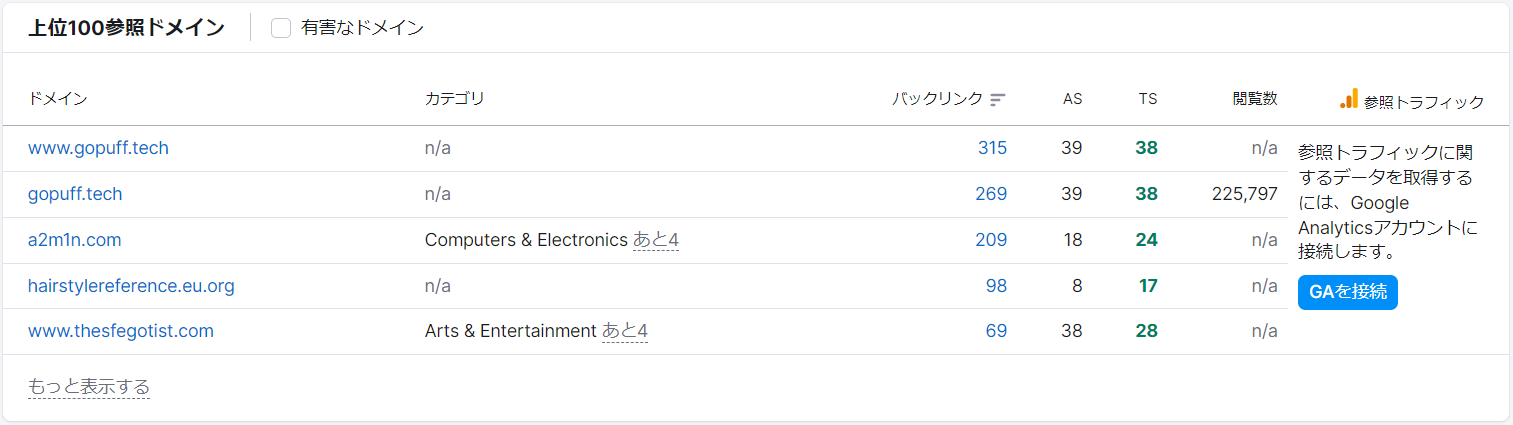
Task: Click the backlinks sort icon
Action: 997,99
